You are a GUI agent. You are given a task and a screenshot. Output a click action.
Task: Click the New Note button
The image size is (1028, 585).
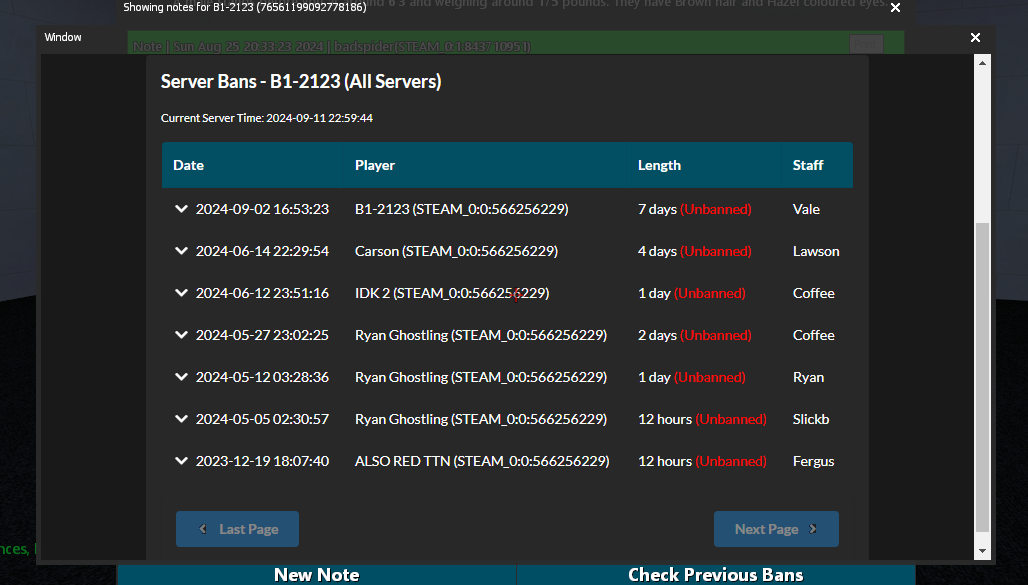[317, 575]
